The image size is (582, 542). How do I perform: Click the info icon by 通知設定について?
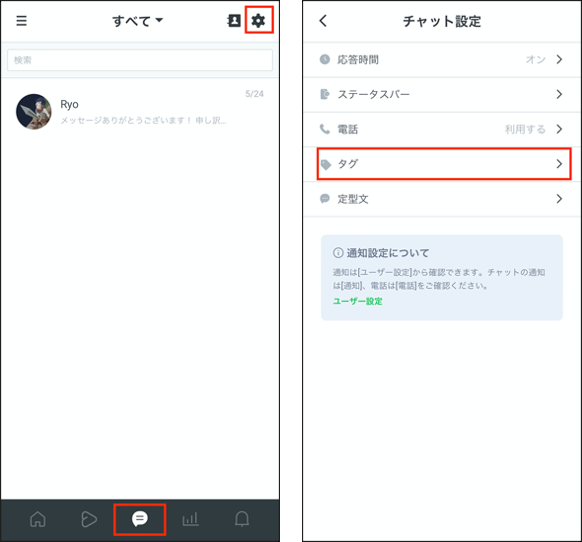pos(338,253)
